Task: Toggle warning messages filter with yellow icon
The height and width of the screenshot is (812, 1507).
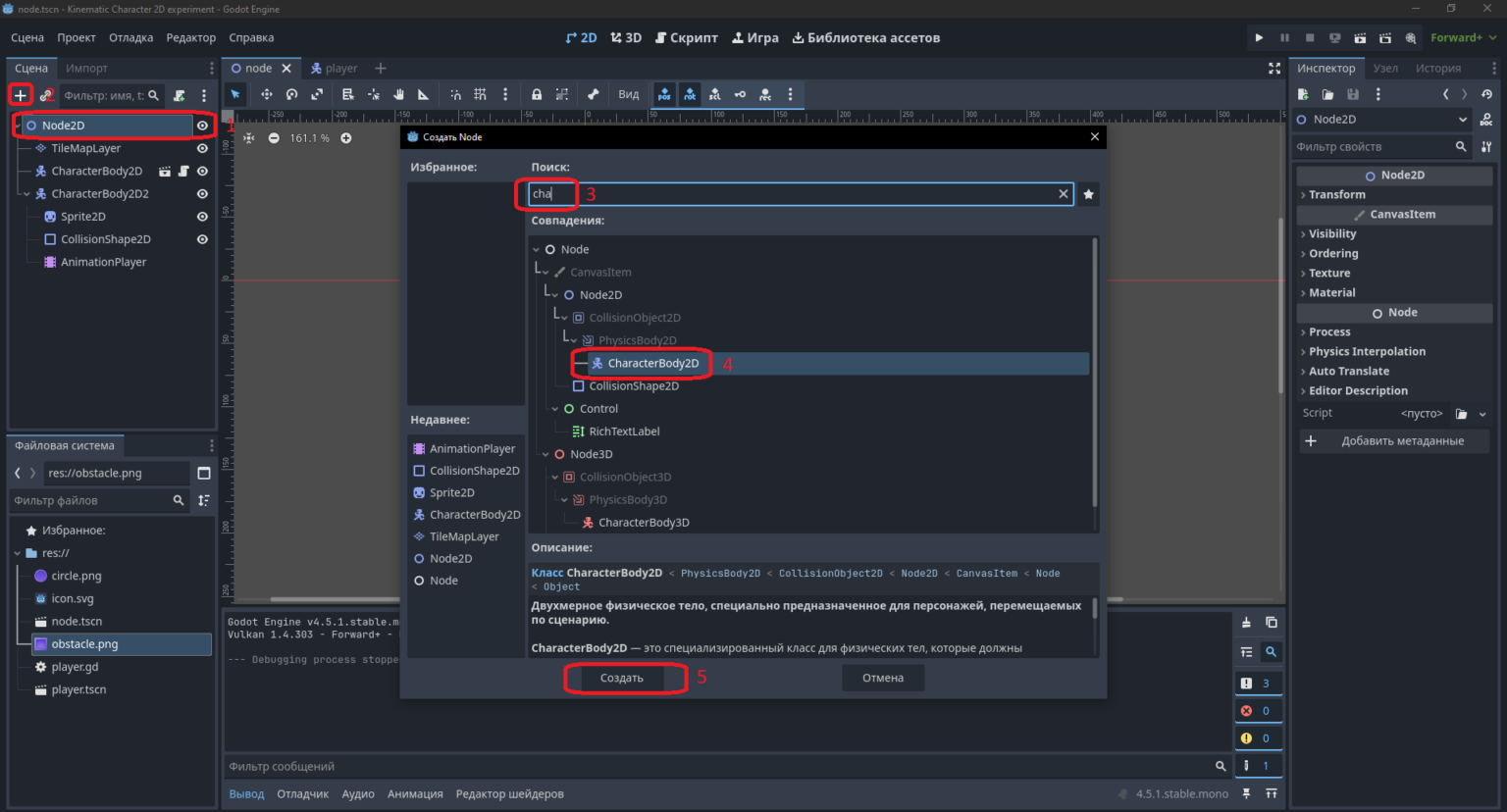Action: [1257, 738]
